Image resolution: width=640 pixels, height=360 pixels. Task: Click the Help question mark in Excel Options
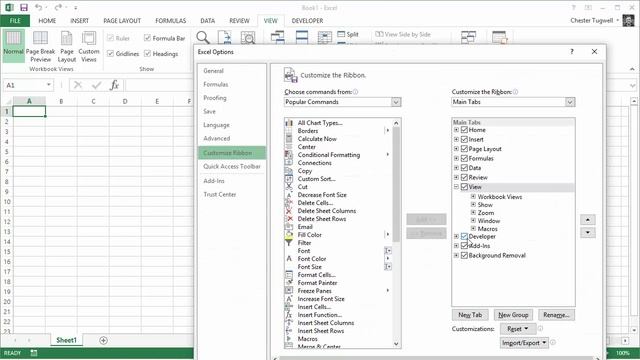[x=572, y=51]
